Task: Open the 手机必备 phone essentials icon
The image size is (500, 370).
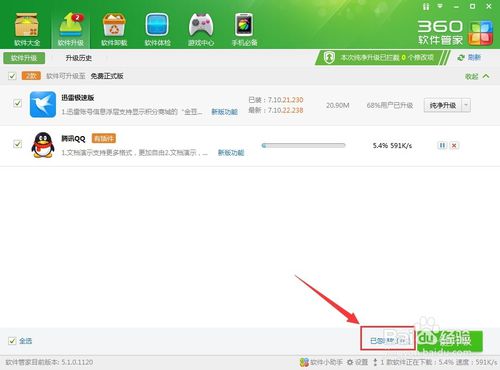Action: (244, 29)
